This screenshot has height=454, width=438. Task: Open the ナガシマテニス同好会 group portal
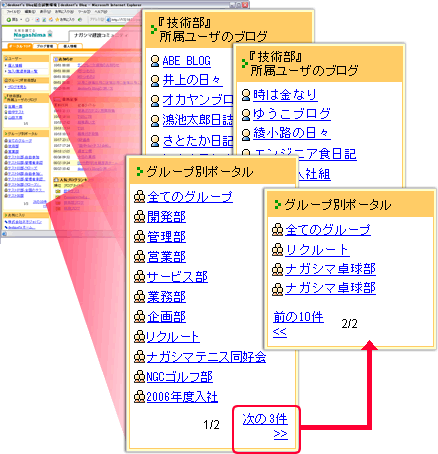[x=206, y=357]
